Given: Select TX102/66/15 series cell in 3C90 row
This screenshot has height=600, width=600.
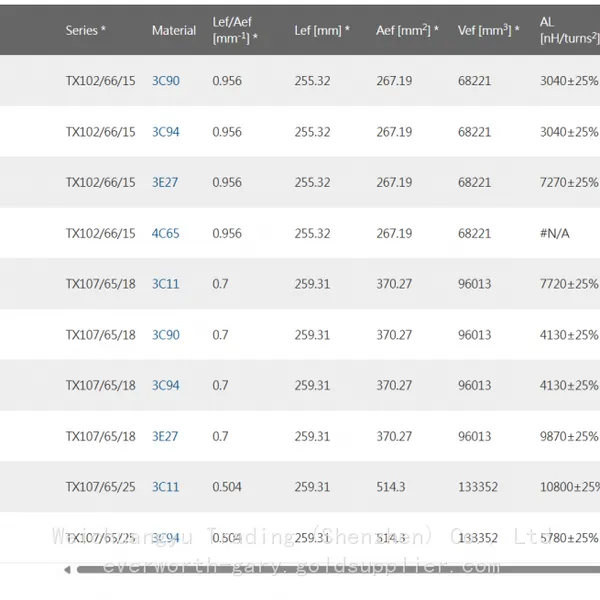Looking at the screenshot, I should (x=101, y=81).
